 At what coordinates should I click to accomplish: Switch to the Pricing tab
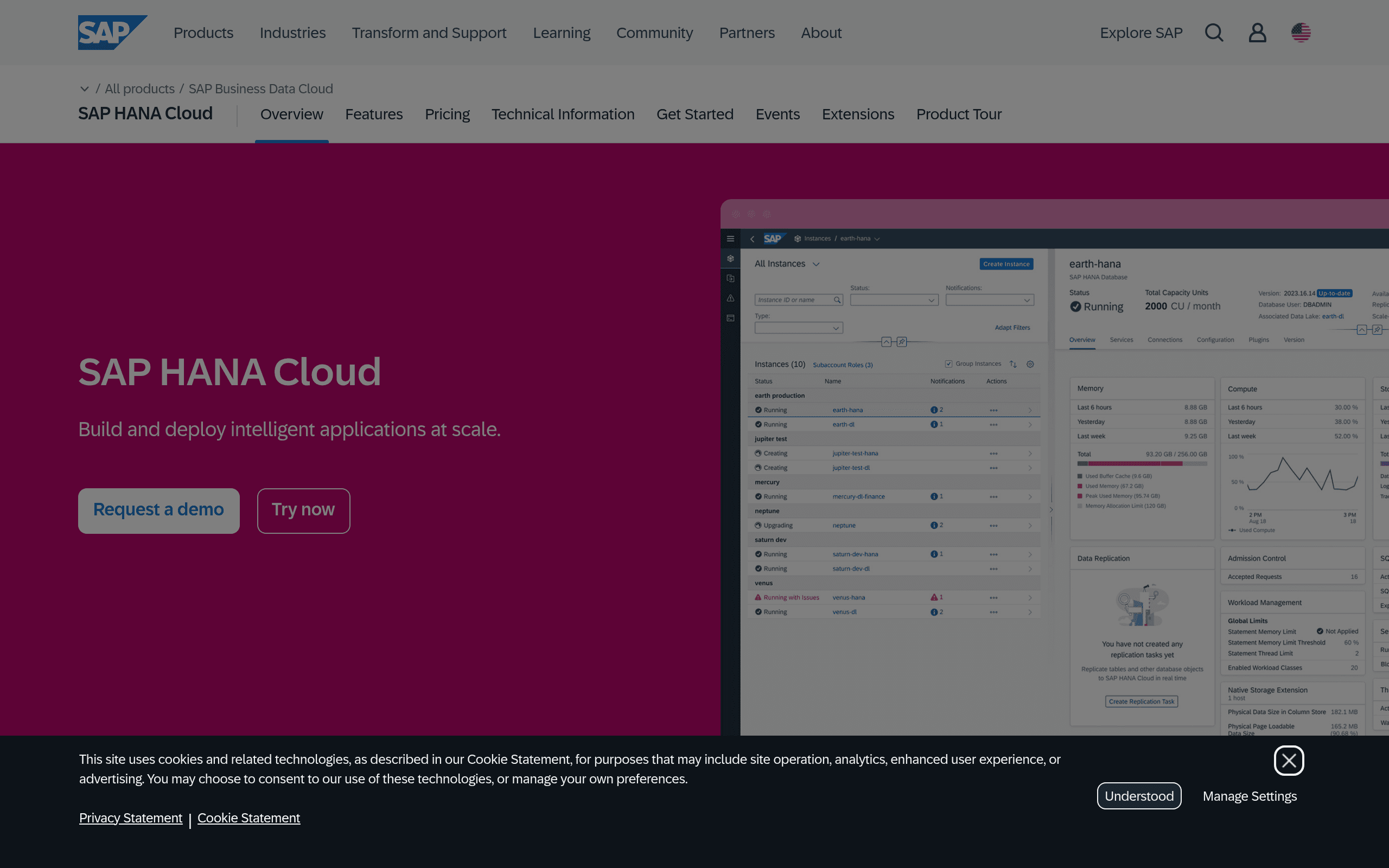click(x=447, y=114)
